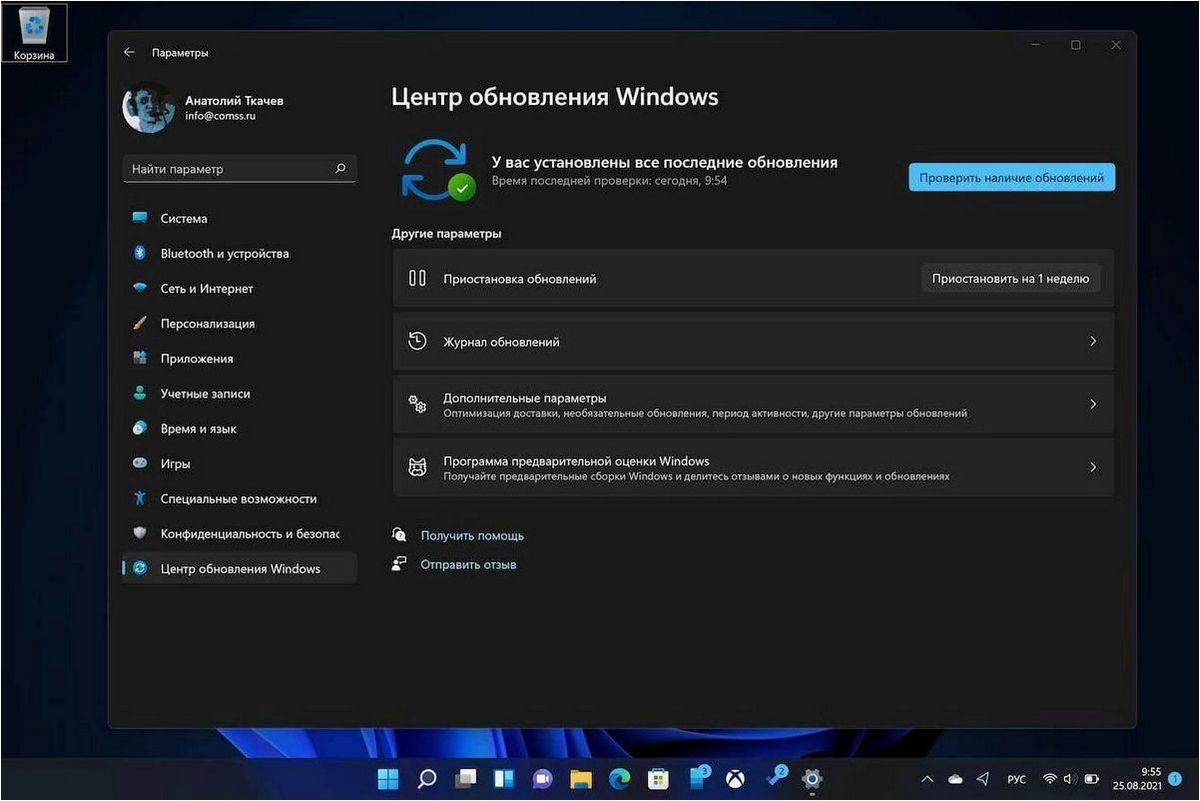Select Время и язык in the sidebar
This screenshot has width=1200, height=801.
point(239,428)
